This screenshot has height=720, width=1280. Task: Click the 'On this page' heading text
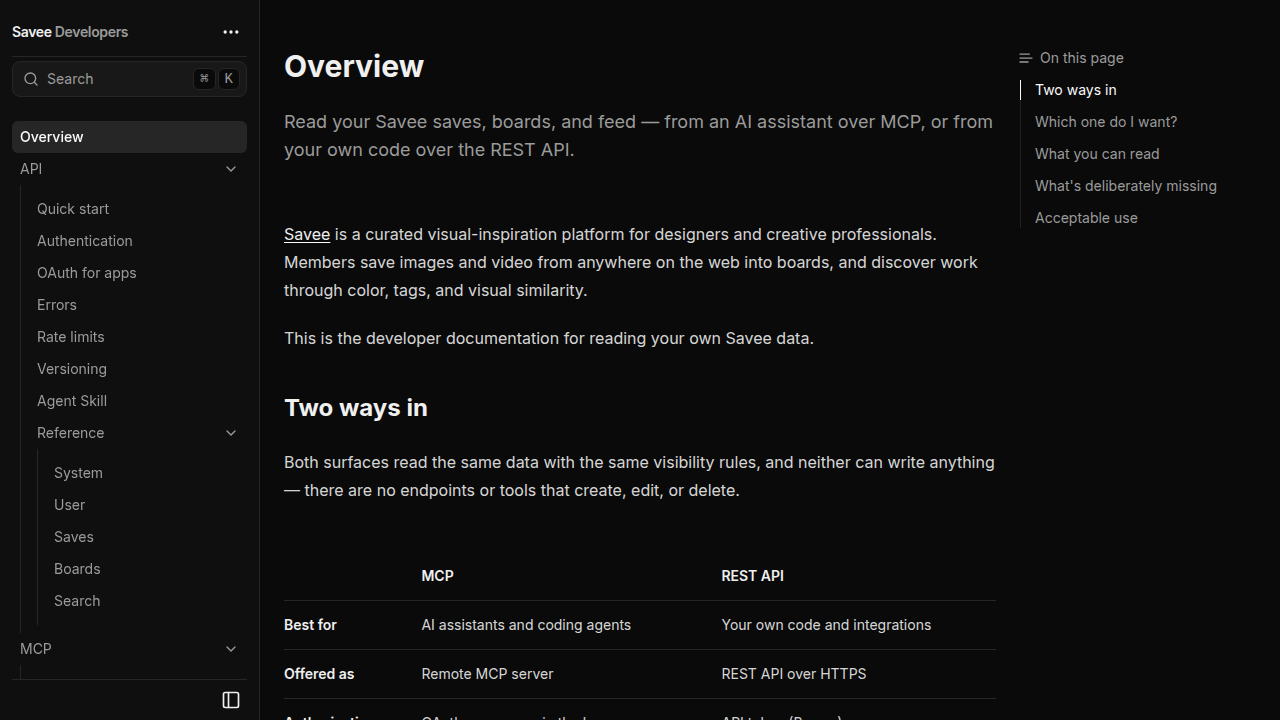(x=1082, y=58)
